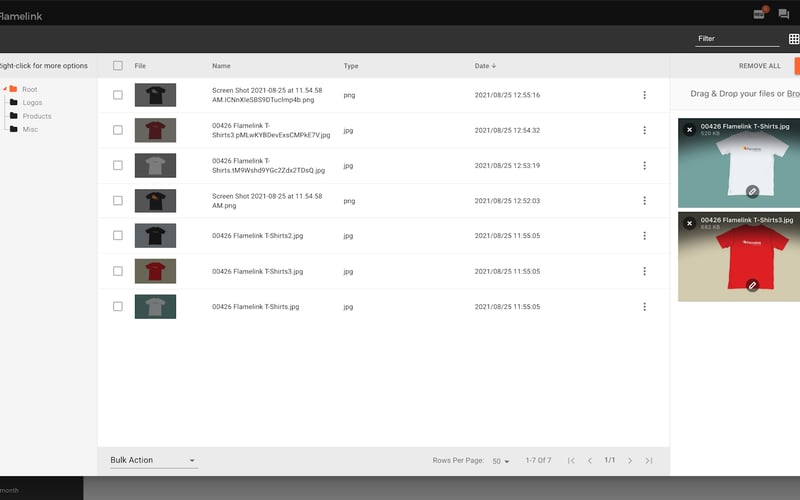Select the Logos folder icon
This screenshot has height=500, width=800.
(14, 102)
